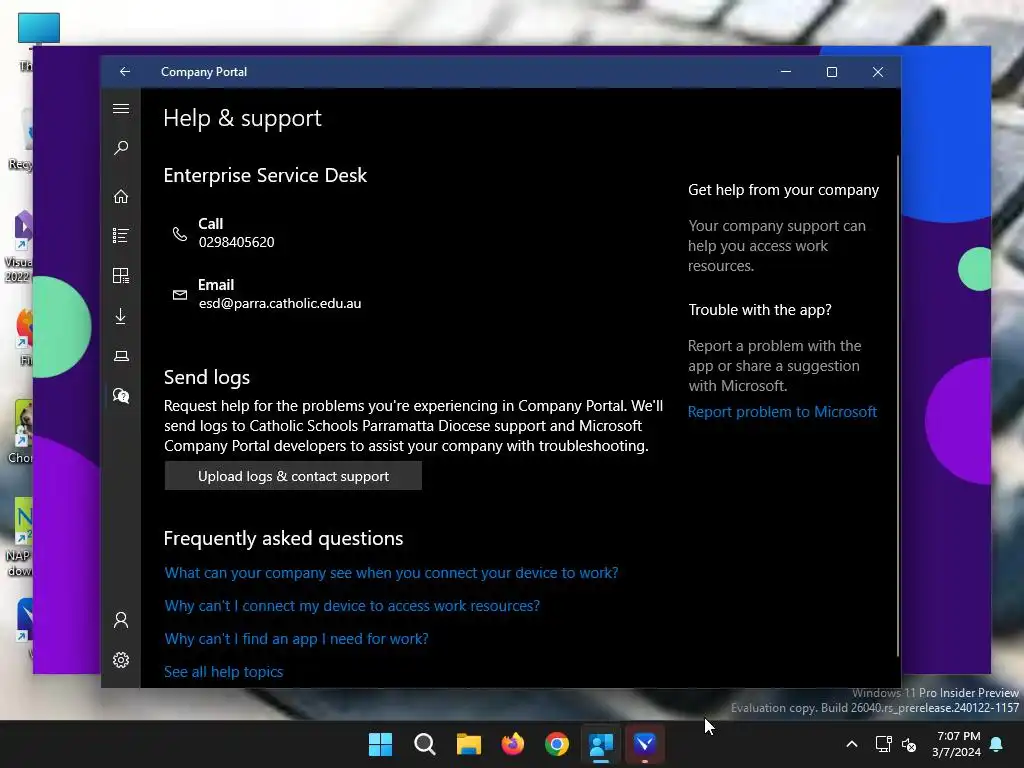
Task: Open the Apps list sidebar icon
Action: [121, 236]
